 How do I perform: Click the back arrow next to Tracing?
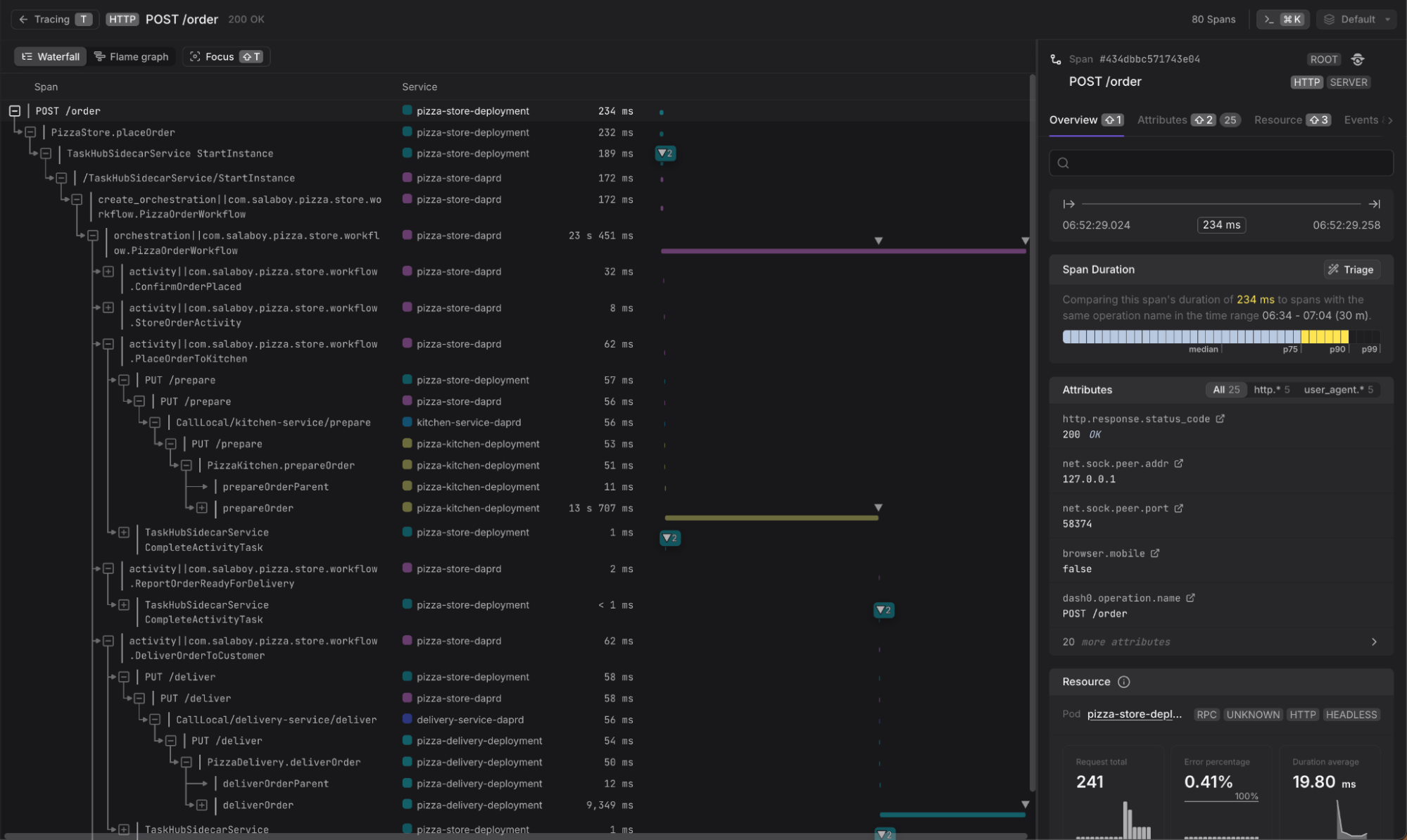coord(23,19)
